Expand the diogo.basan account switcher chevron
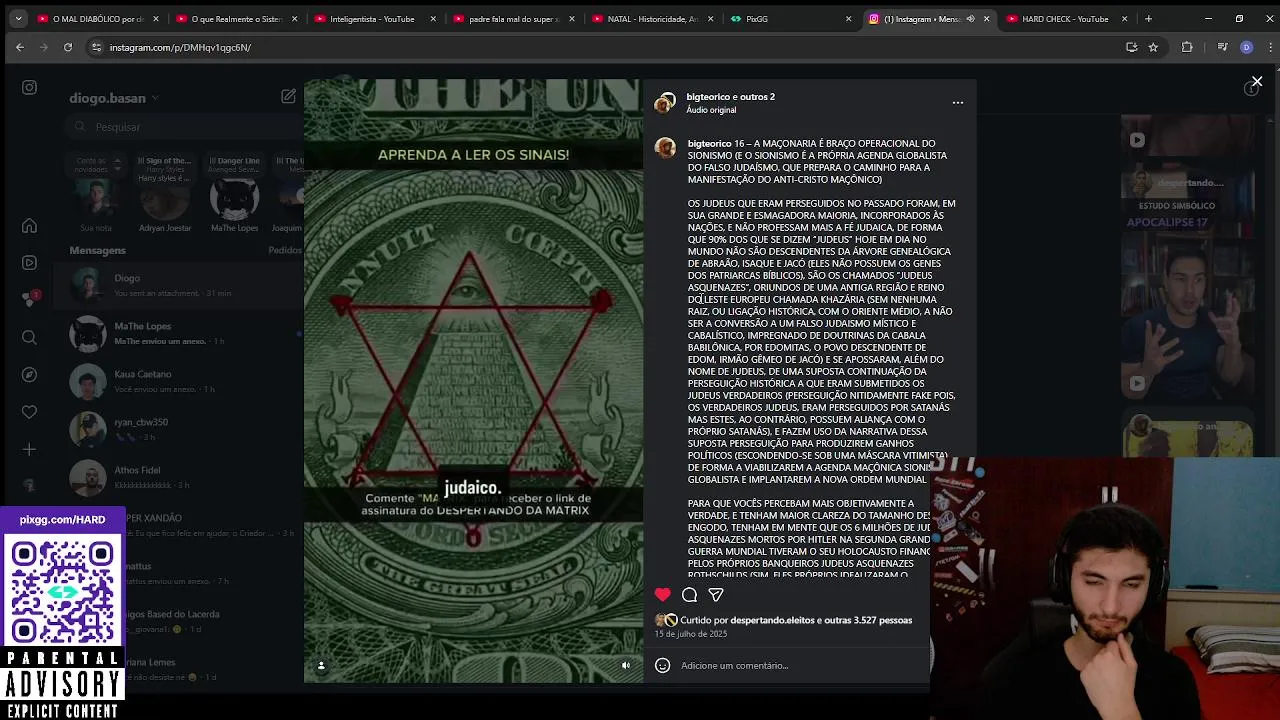This screenshot has height=720, width=1280. click(156, 98)
